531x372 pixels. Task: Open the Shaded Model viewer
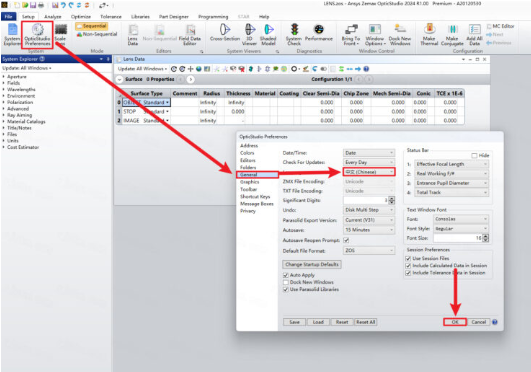pyautogui.click(x=268, y=35)
